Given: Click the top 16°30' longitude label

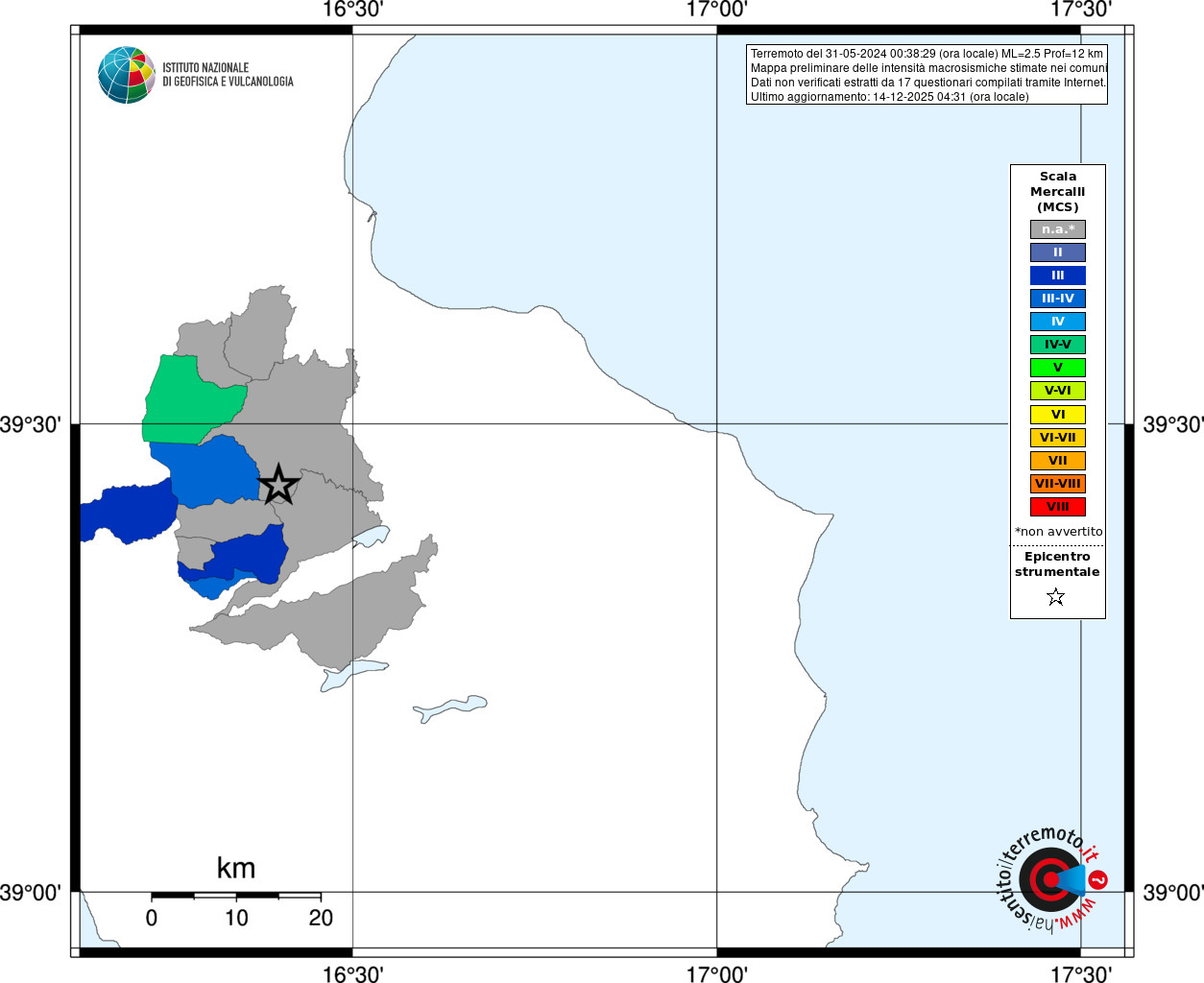Looking at the screenshot, I should (352, 10).
